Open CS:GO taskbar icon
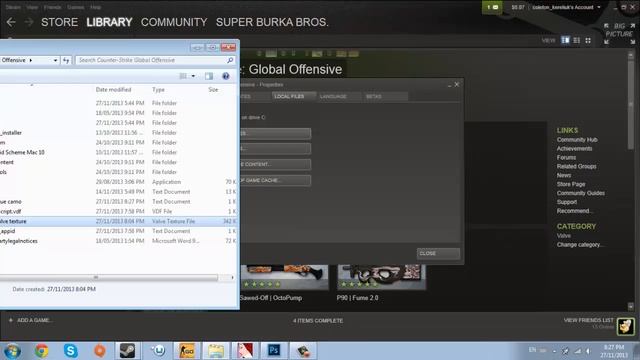Viewport: 640px width, 360px height. (187, 351)
